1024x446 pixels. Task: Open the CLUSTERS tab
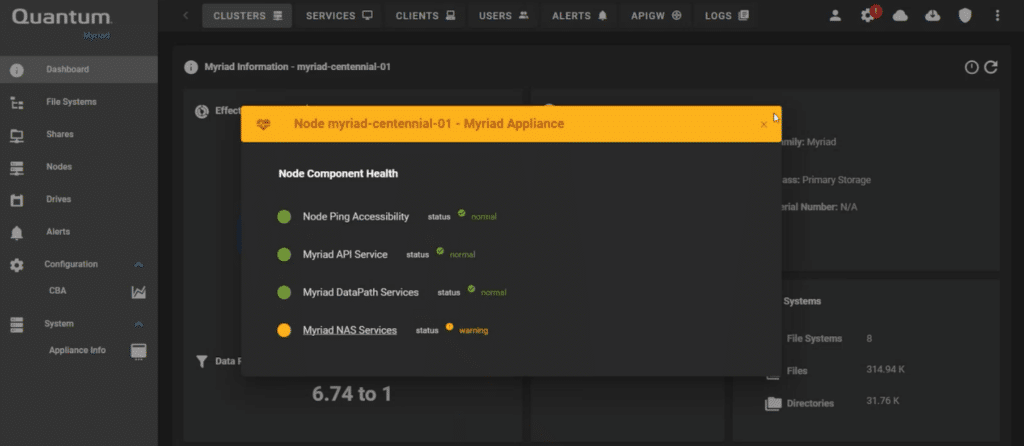pos(247,16)
